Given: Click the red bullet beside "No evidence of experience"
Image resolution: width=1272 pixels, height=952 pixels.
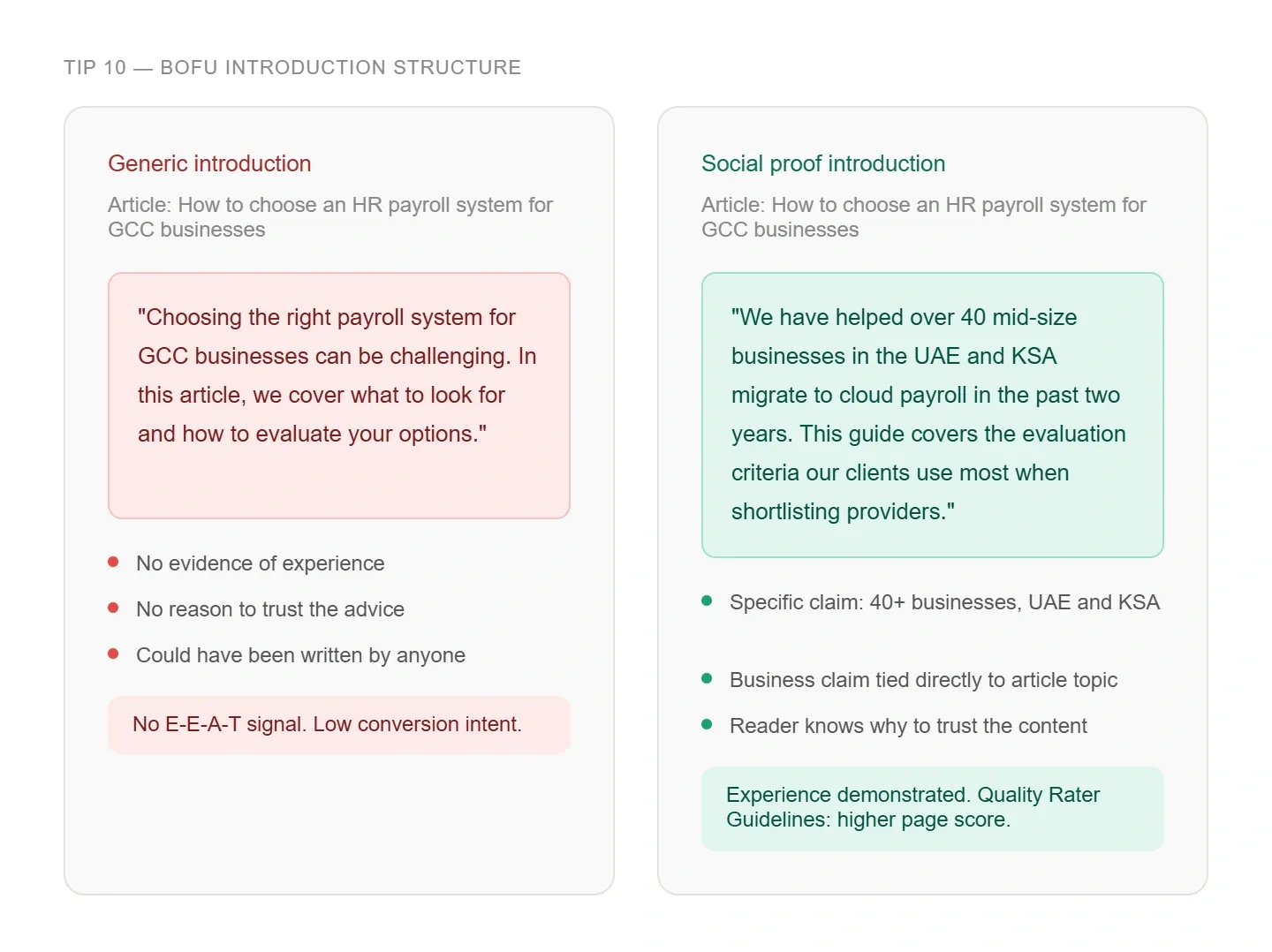Looking at the screenshot, I should (113, 563).
